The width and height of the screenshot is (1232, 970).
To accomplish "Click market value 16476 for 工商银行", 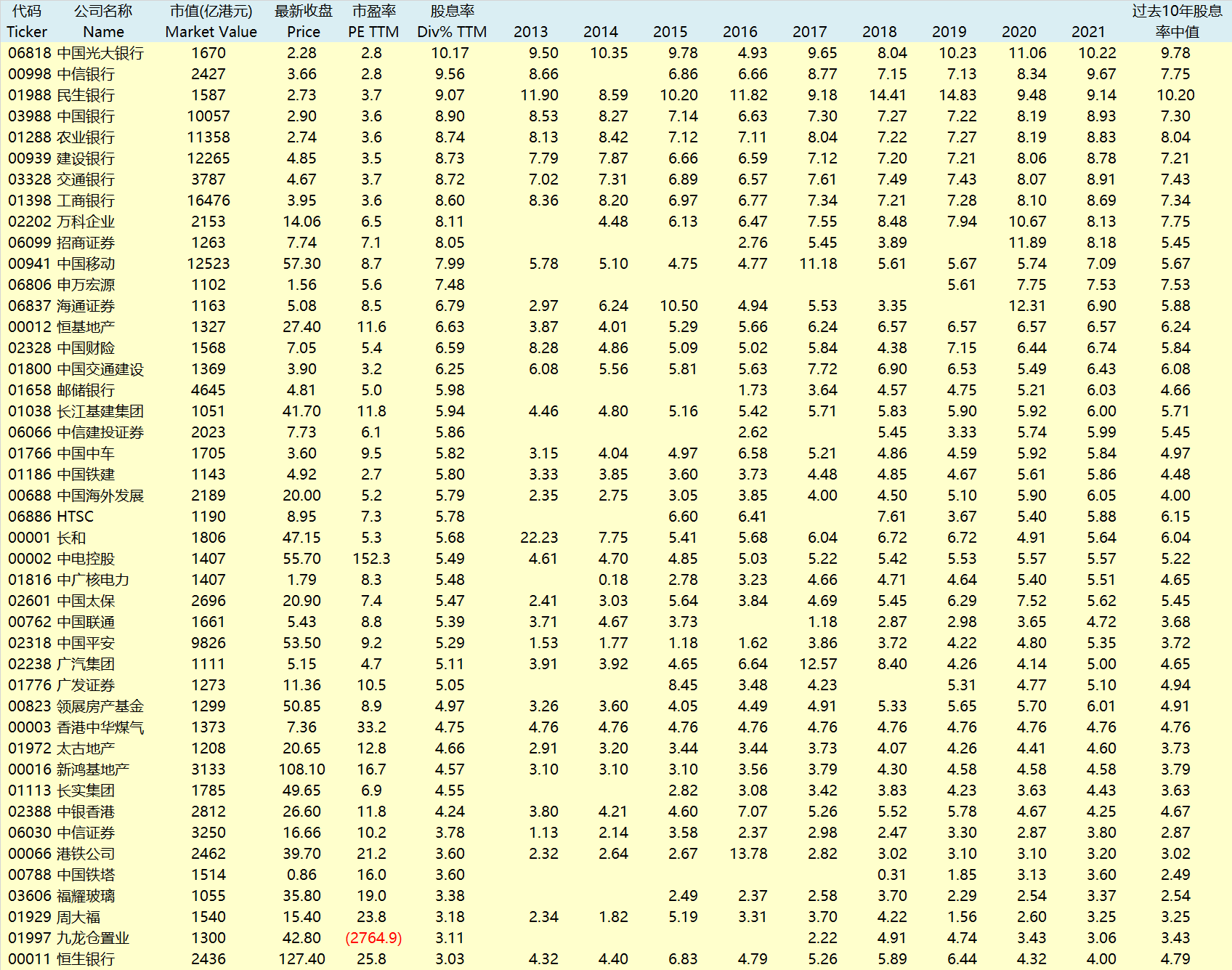I will pos(208,201).
